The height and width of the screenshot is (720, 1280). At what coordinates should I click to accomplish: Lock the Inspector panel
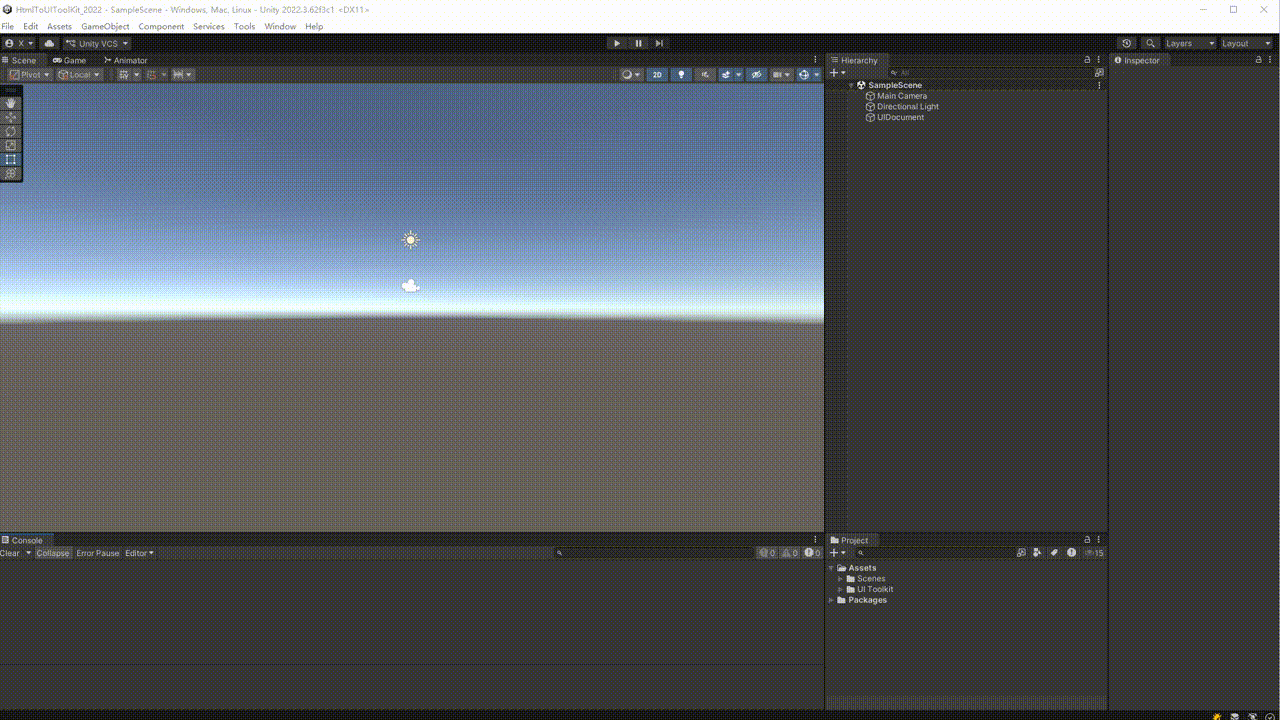point(1259,60)
